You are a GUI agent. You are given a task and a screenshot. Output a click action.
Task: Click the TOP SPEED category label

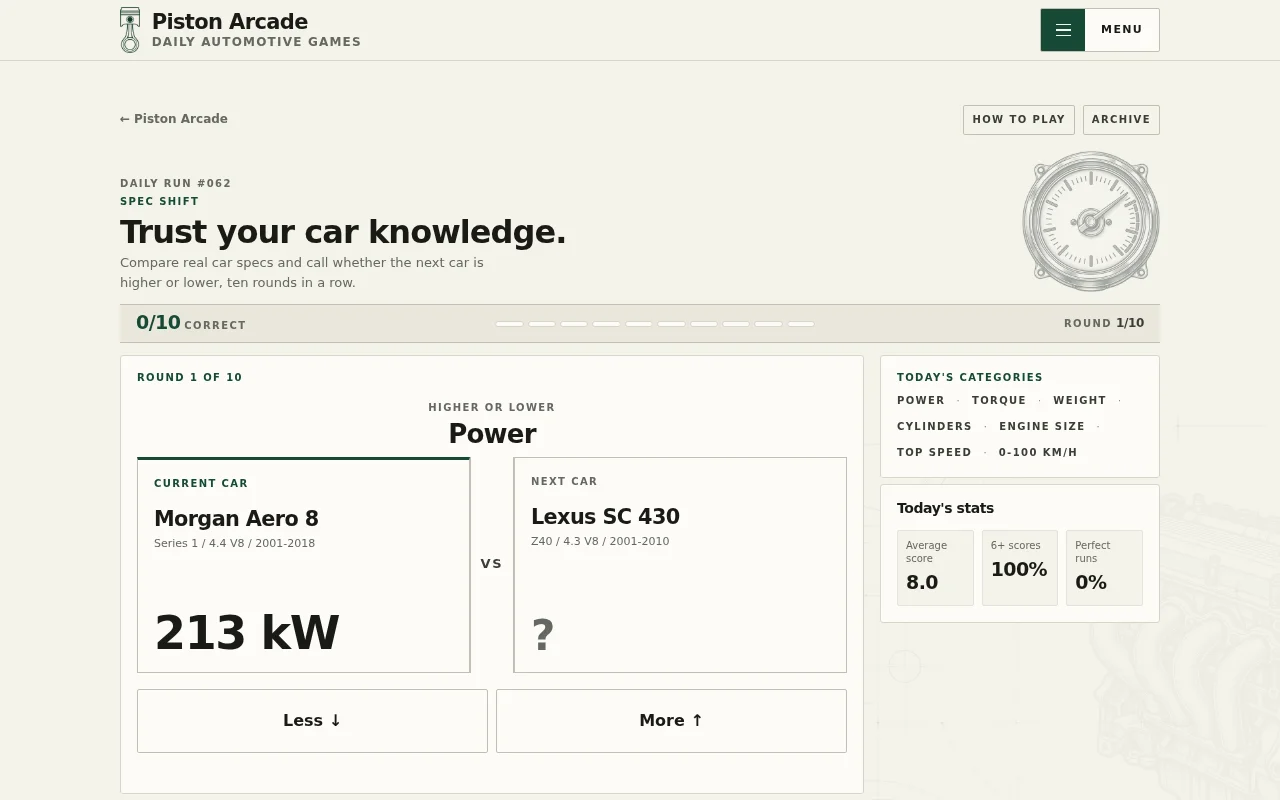934,452
